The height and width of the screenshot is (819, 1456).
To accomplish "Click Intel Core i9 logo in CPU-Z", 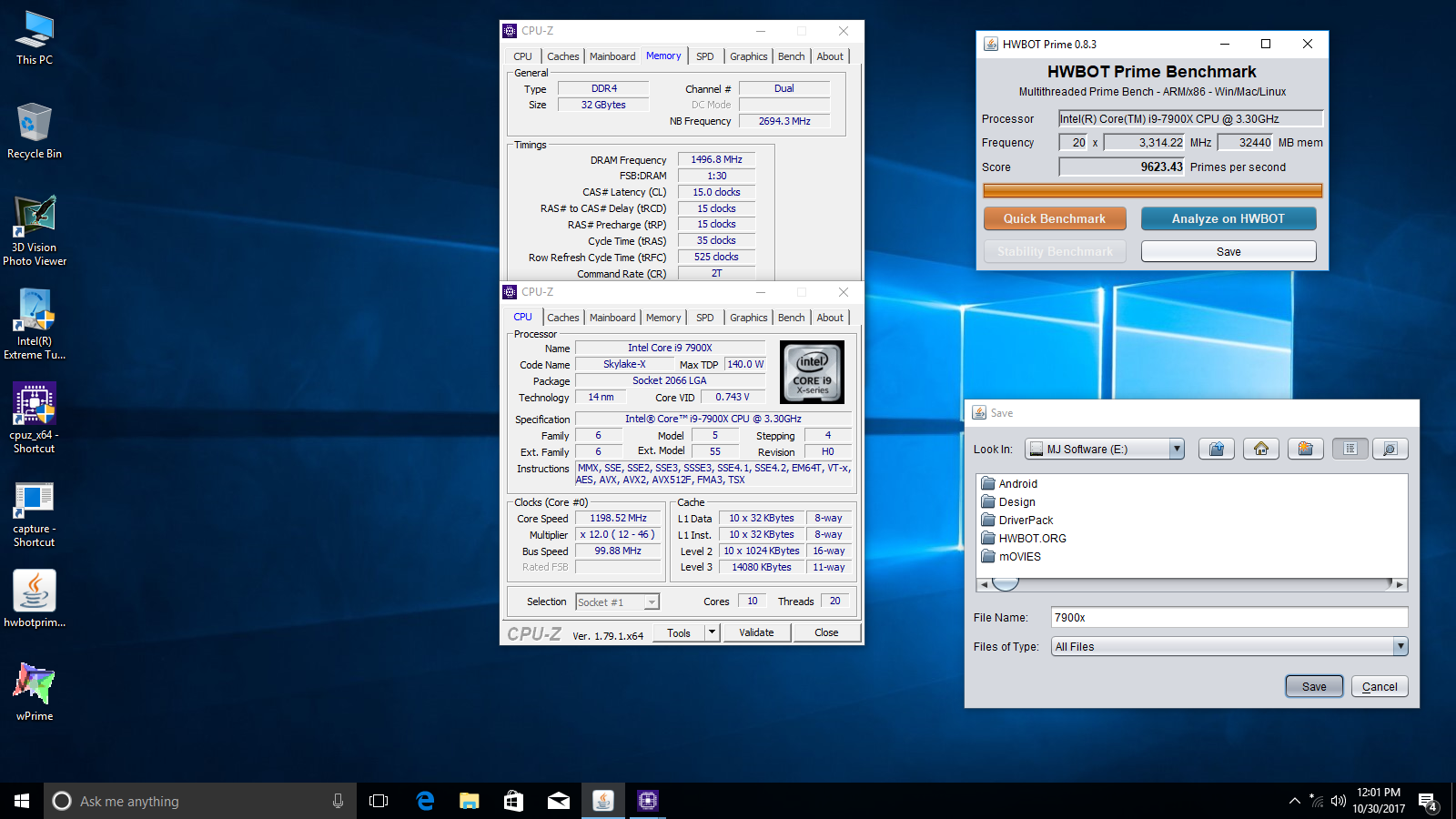I will tap(813, 372).
